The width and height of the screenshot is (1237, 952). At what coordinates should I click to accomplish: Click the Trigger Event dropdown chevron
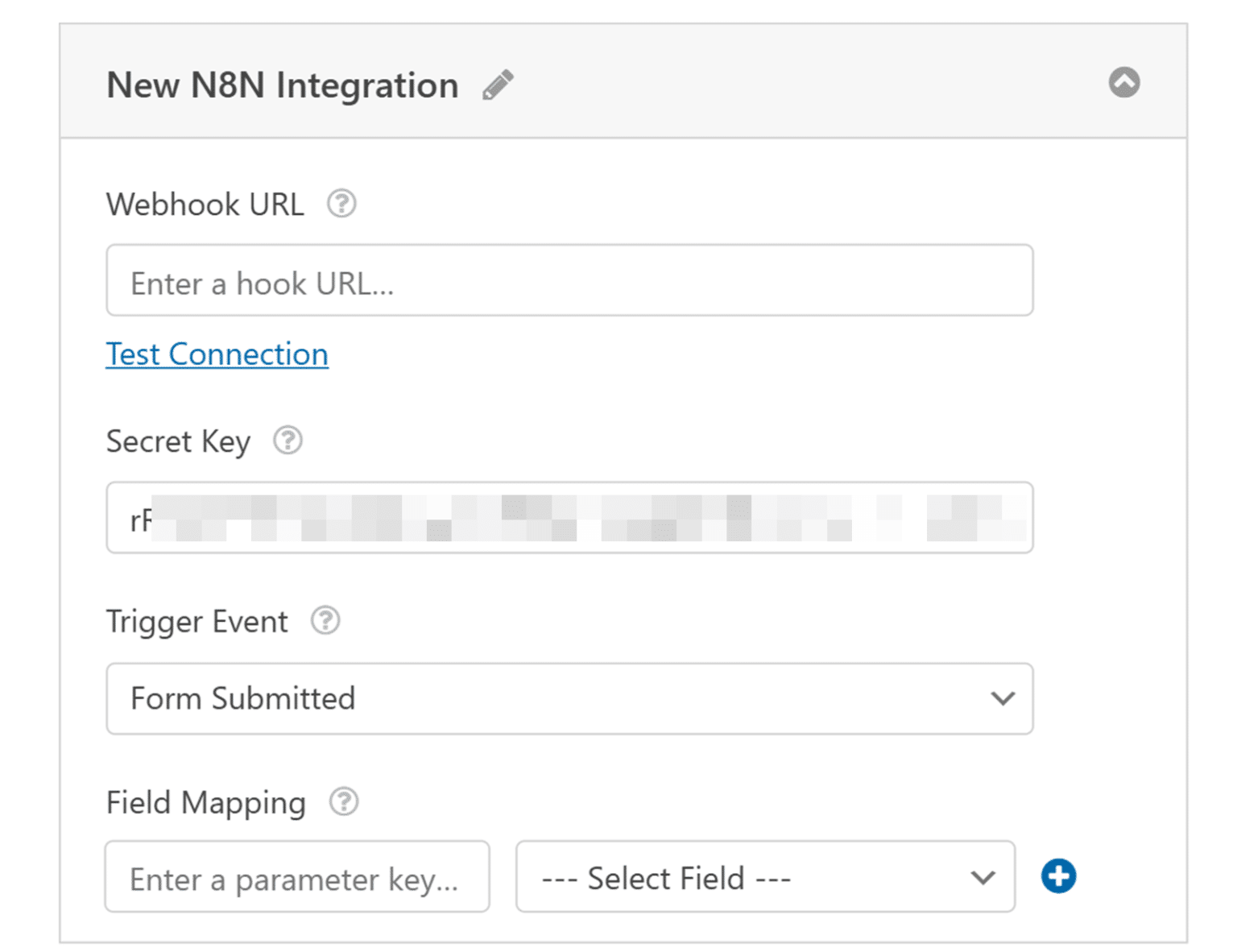[x=1002, y=699]
